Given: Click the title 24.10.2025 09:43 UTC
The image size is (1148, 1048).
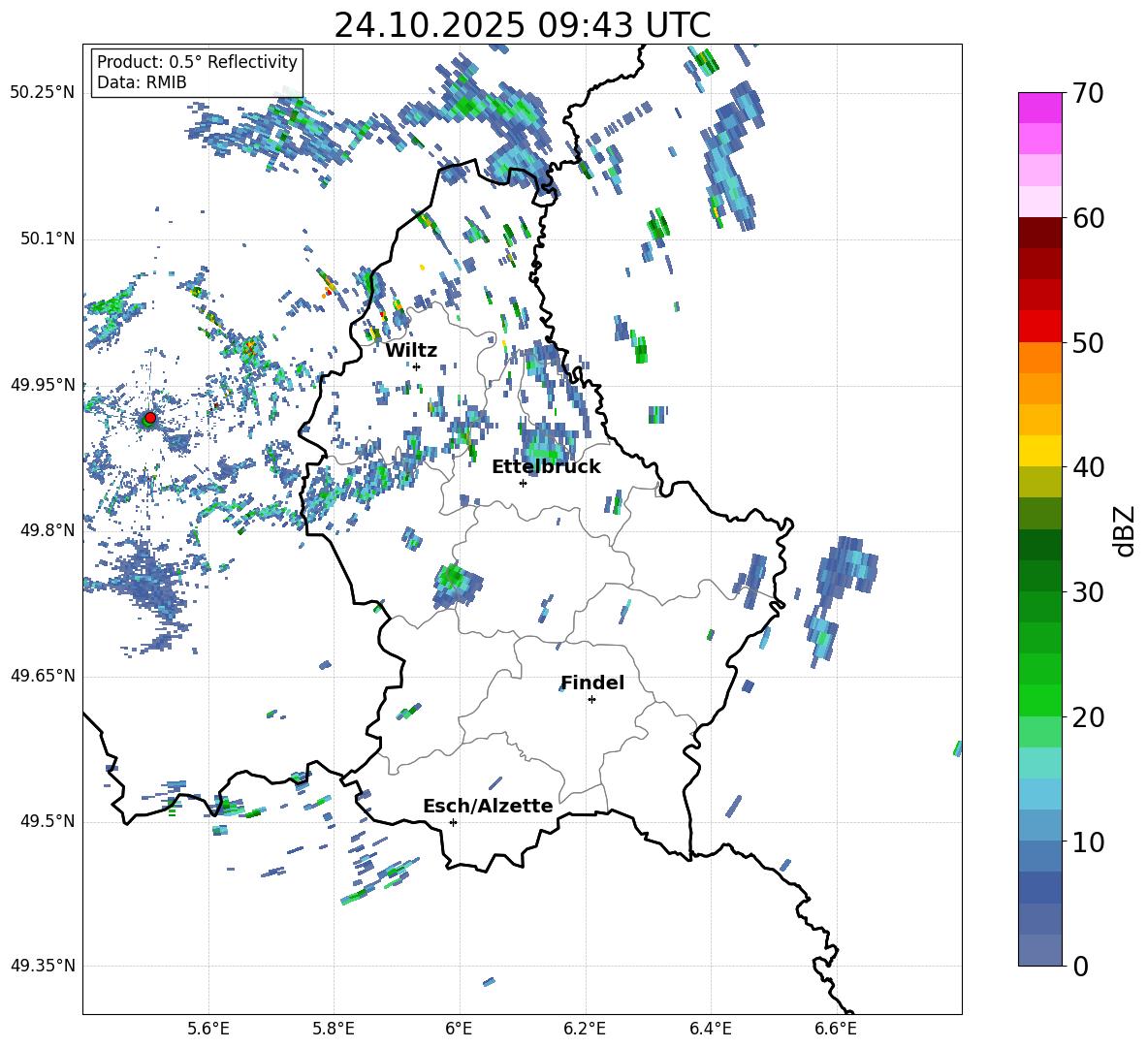Looking at the screenshot, I should (x=523, y=25).
